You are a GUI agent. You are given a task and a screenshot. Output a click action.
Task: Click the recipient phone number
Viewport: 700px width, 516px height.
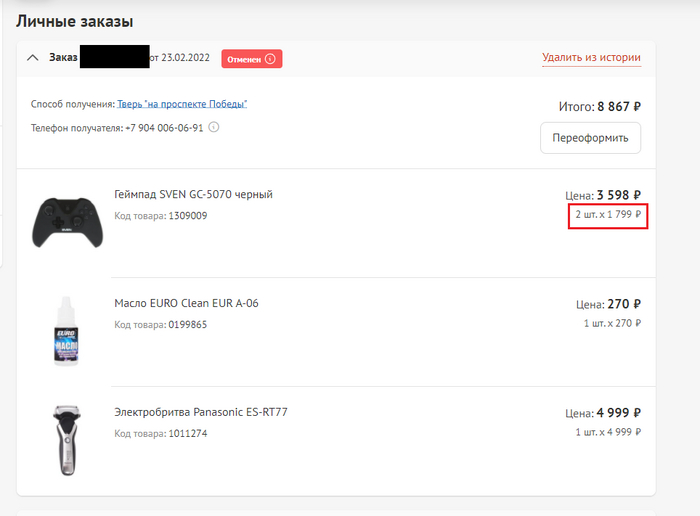[x=164, y=128]
